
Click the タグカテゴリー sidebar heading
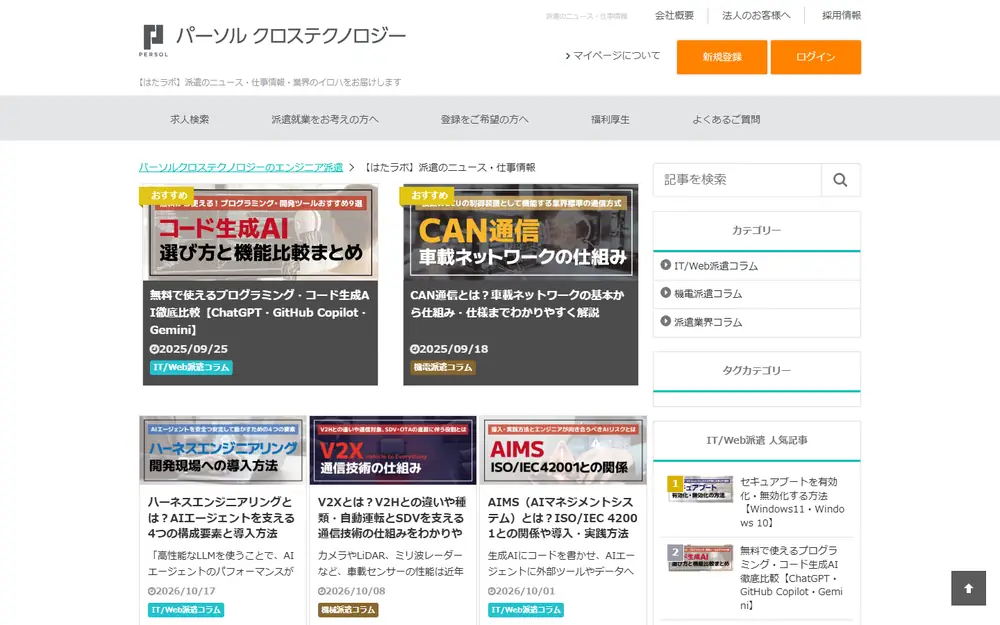point(756,371)
